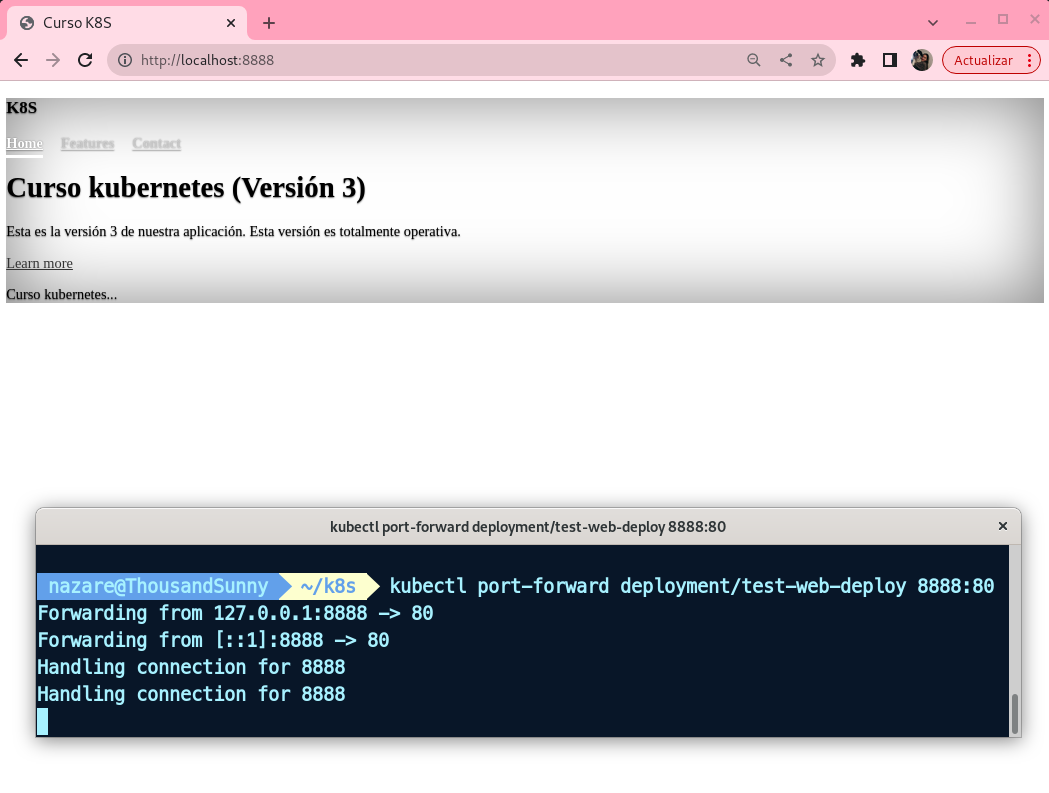Click the Actualizar update button
This screenshot has height=793, width=1049.
coord(982,60)
